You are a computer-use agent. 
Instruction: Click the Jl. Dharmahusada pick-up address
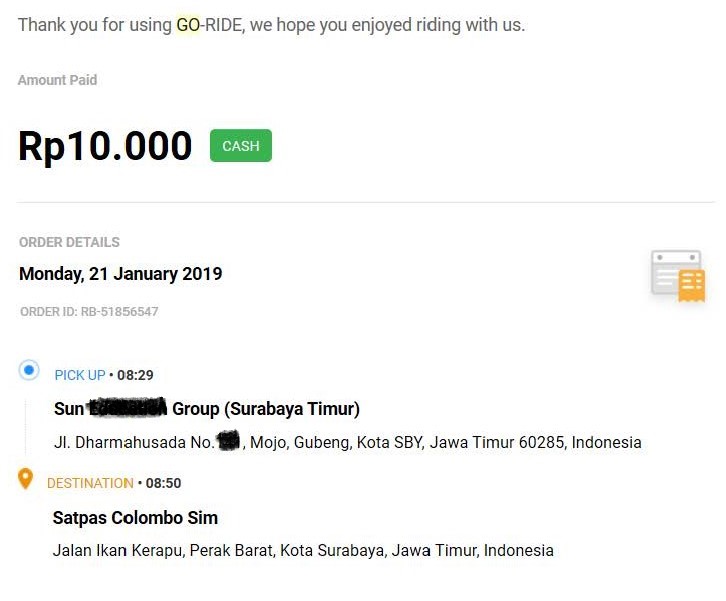click(x=347, y=442)
